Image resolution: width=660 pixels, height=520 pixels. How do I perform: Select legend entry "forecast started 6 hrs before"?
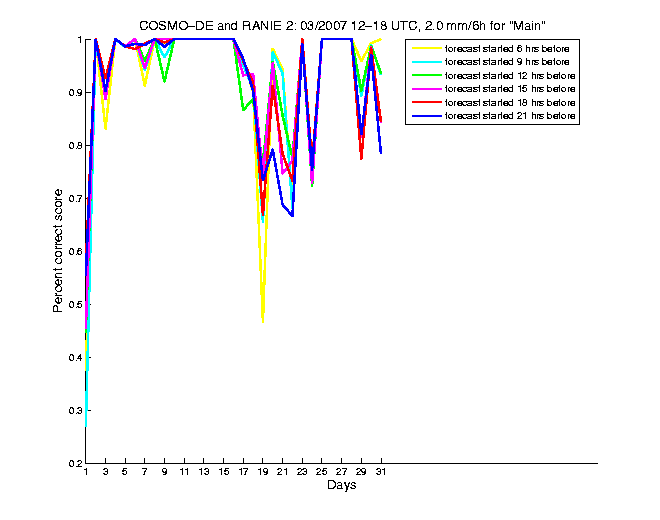pyautogui.click(x=507, y=49)
